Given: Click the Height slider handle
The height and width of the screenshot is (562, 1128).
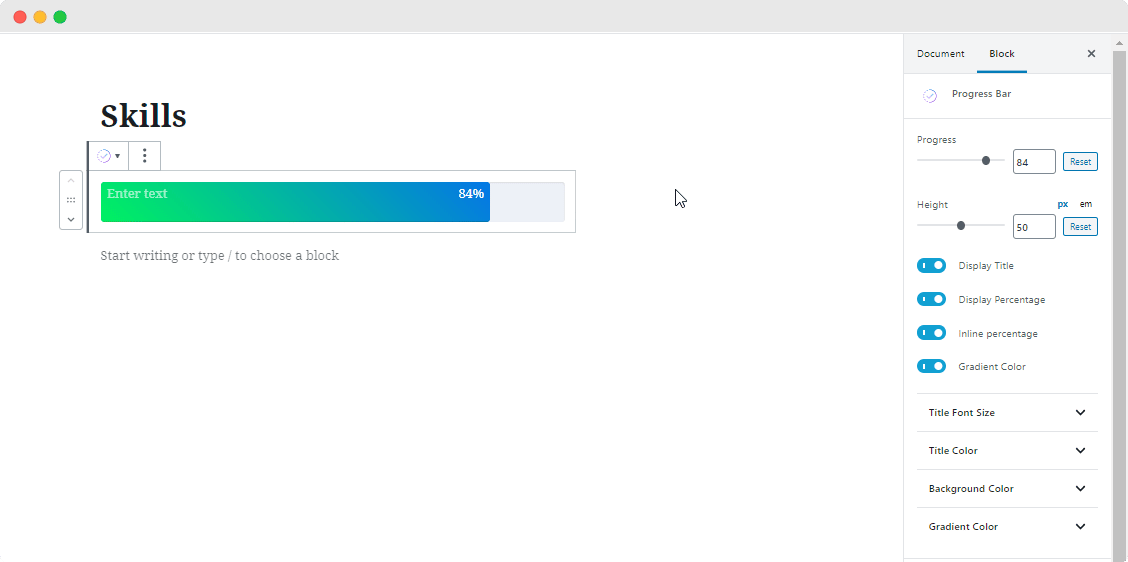Looking at the screenshot, I should [x=960, y=225].
